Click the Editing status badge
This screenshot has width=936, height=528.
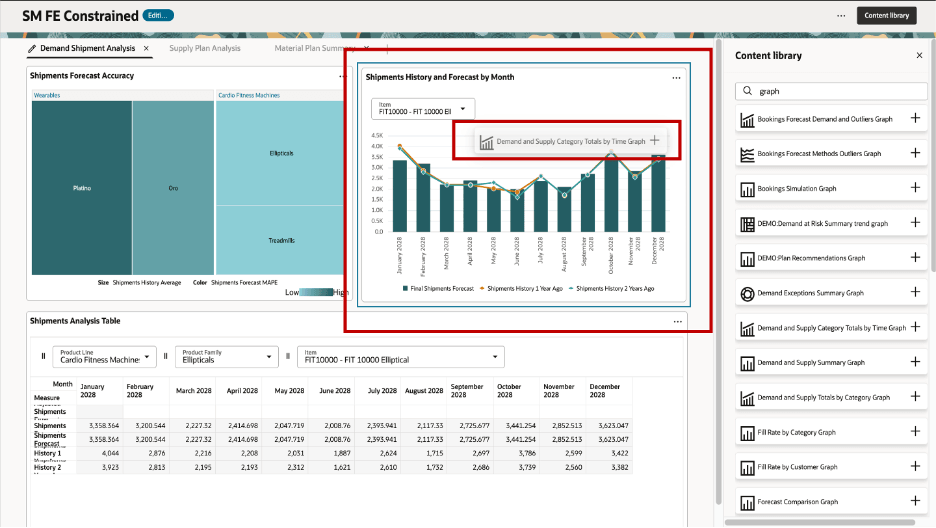point(158,16)
